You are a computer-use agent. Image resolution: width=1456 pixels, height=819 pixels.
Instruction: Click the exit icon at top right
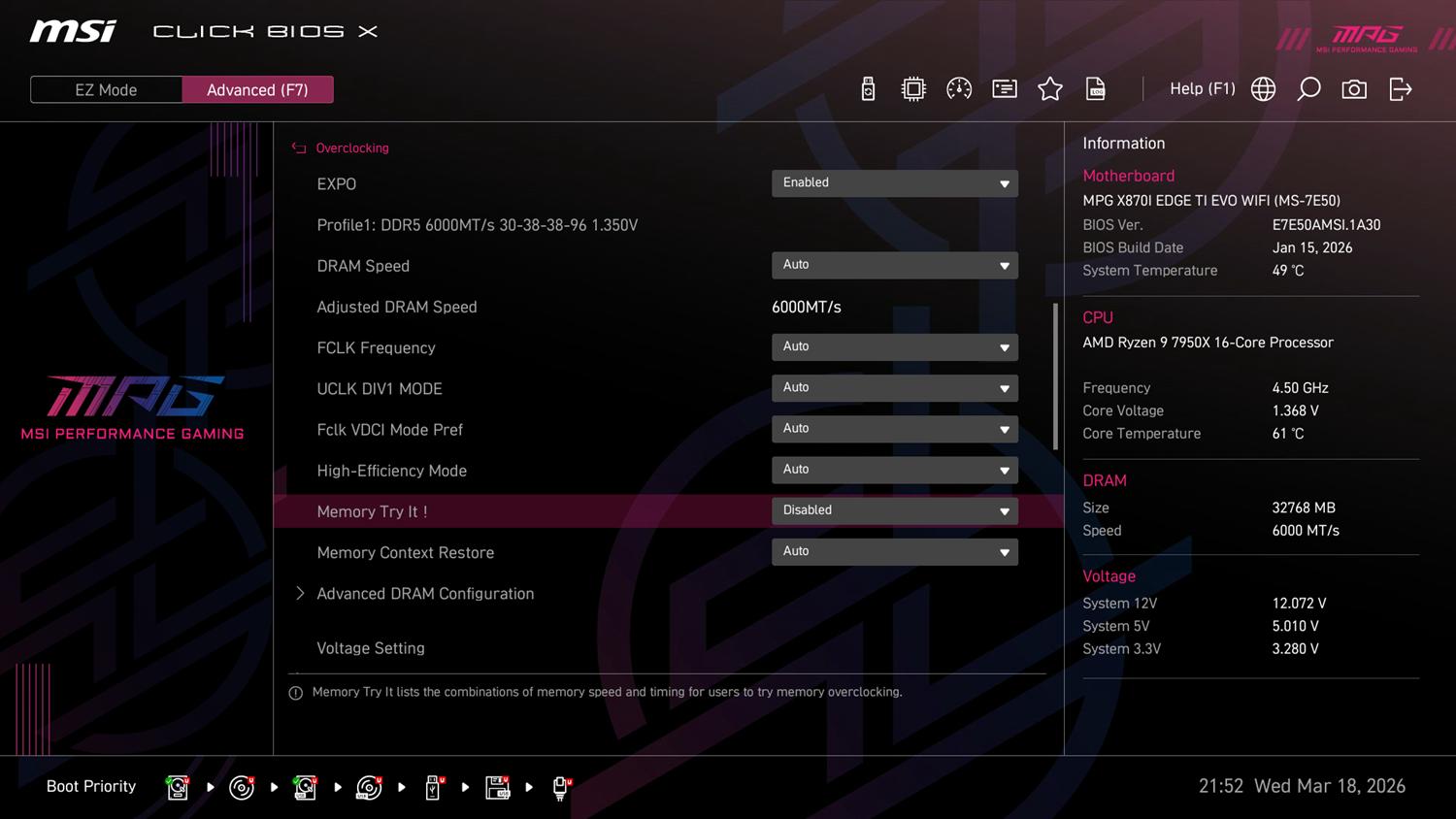pyautogui.click(x=1400, y=89)
